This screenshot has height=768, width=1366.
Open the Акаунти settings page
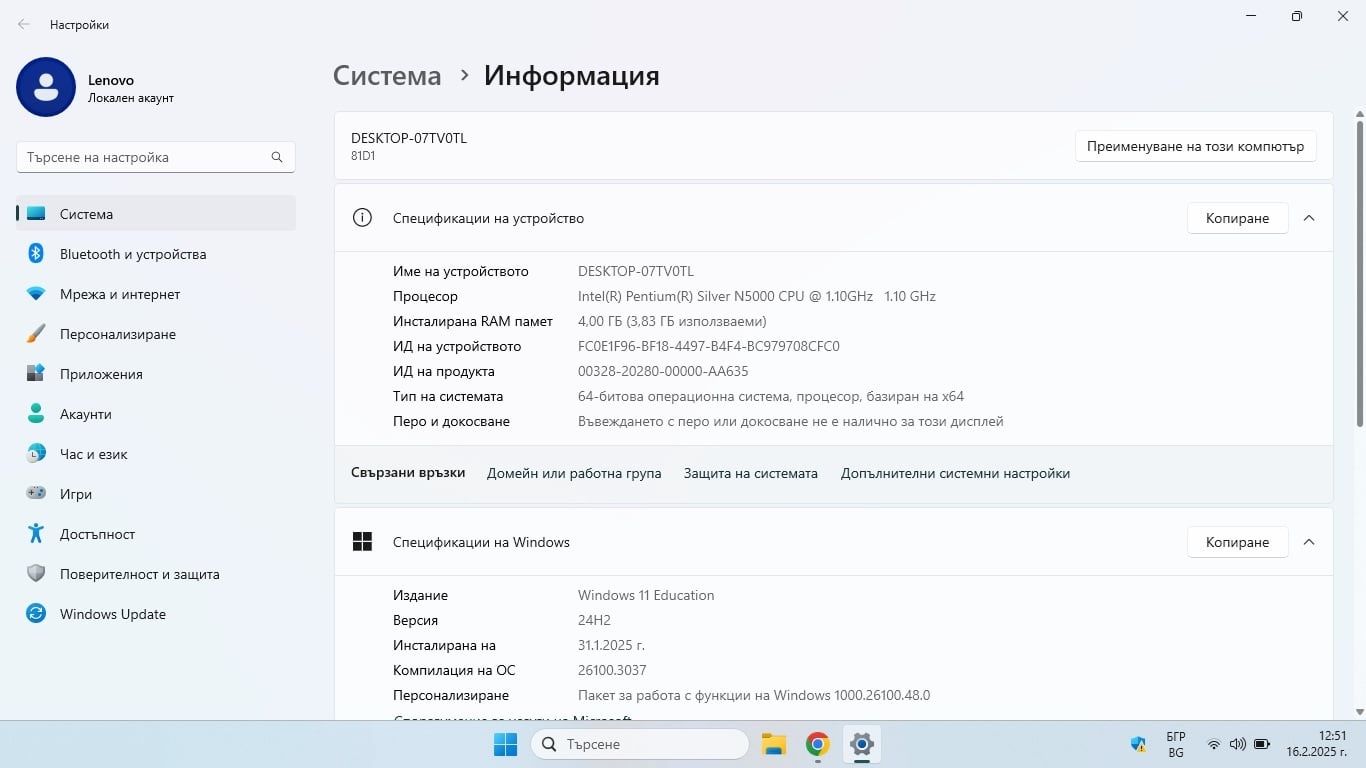tap(156, 414)
